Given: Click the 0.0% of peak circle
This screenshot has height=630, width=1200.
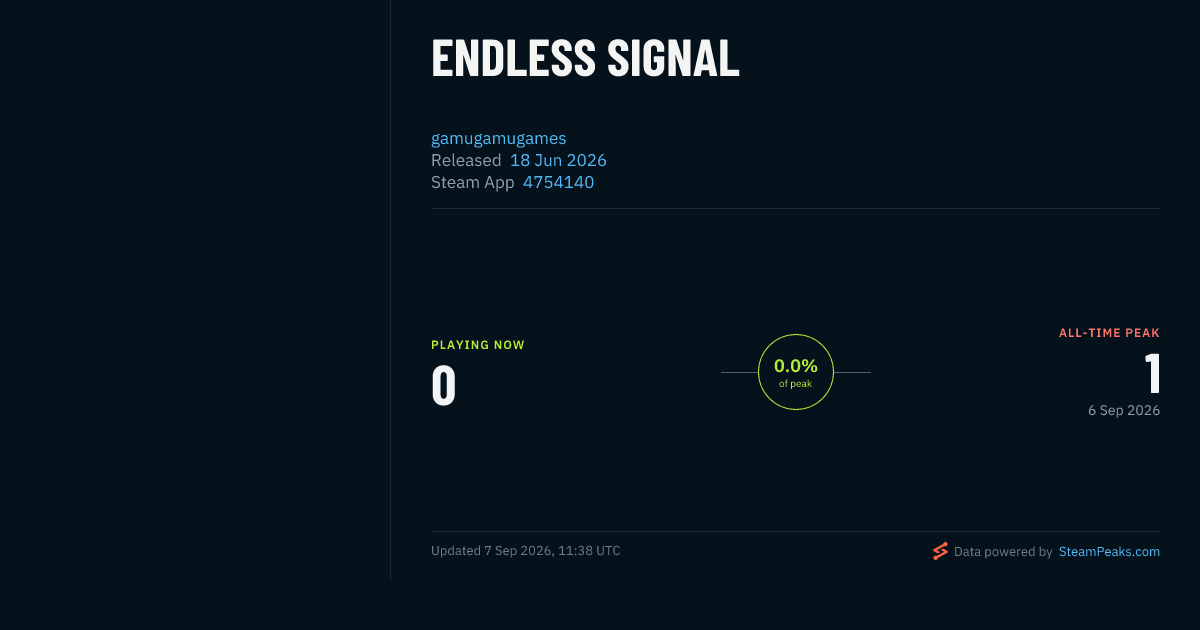Looking at the screenshot, I should pyautogui.click(x=796, y=372).
